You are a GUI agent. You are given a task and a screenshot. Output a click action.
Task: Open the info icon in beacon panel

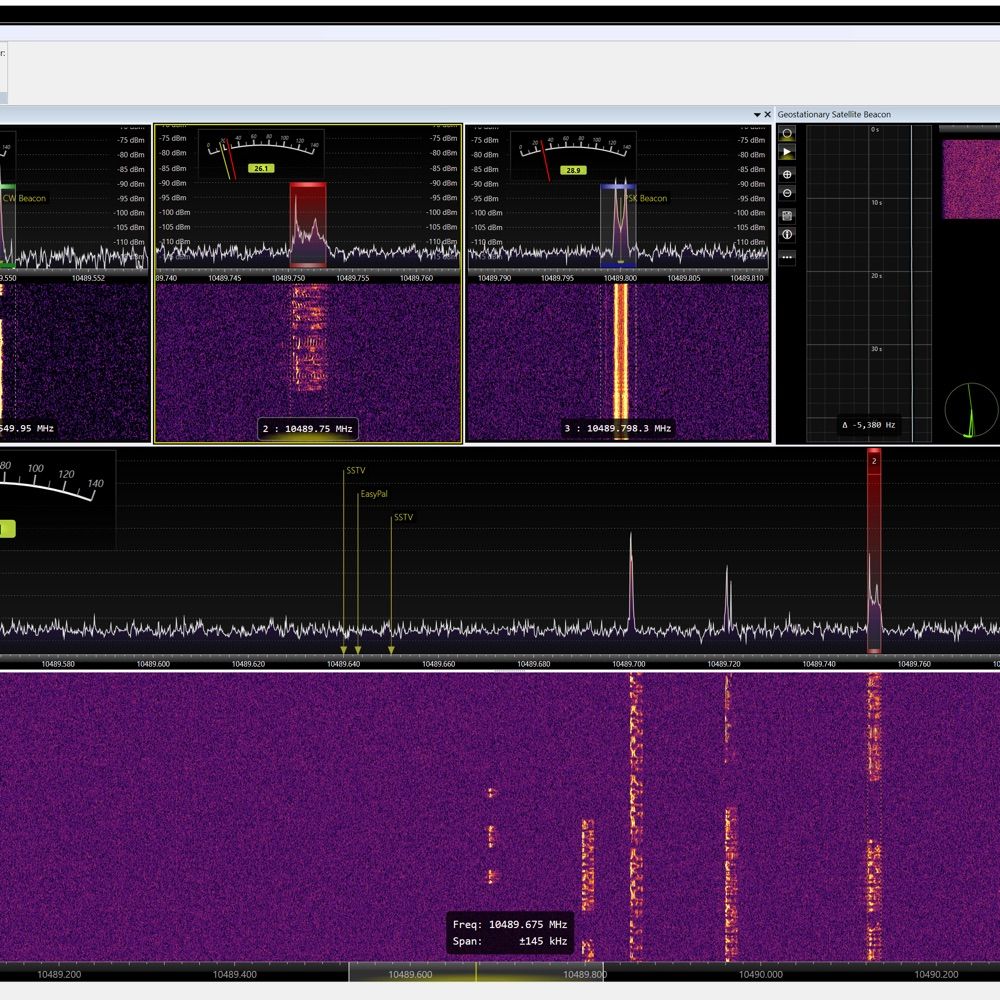[787, 235]
